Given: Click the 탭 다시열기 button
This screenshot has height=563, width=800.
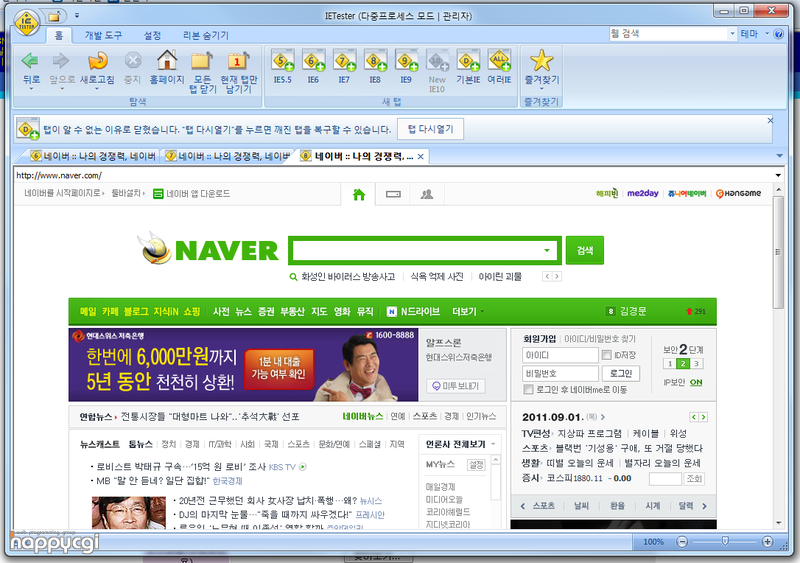Looking at the screenshot, I should pos(431,129).
